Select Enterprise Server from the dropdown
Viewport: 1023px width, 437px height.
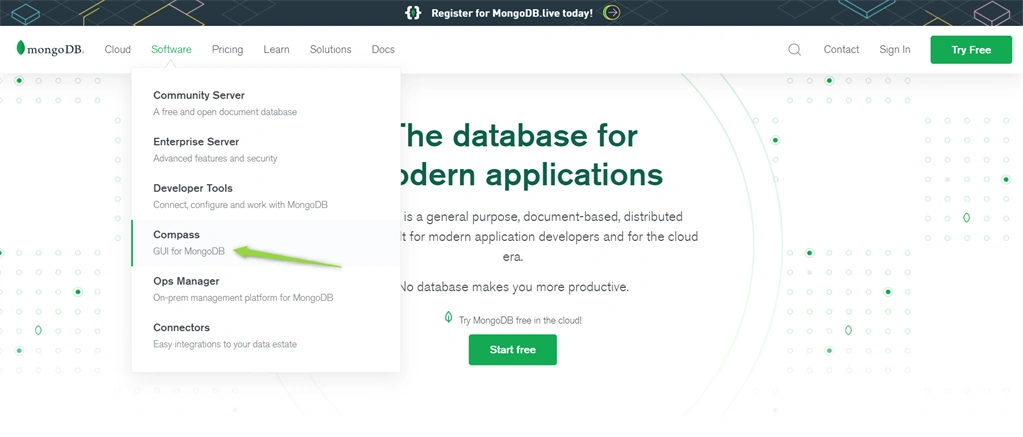266,149
